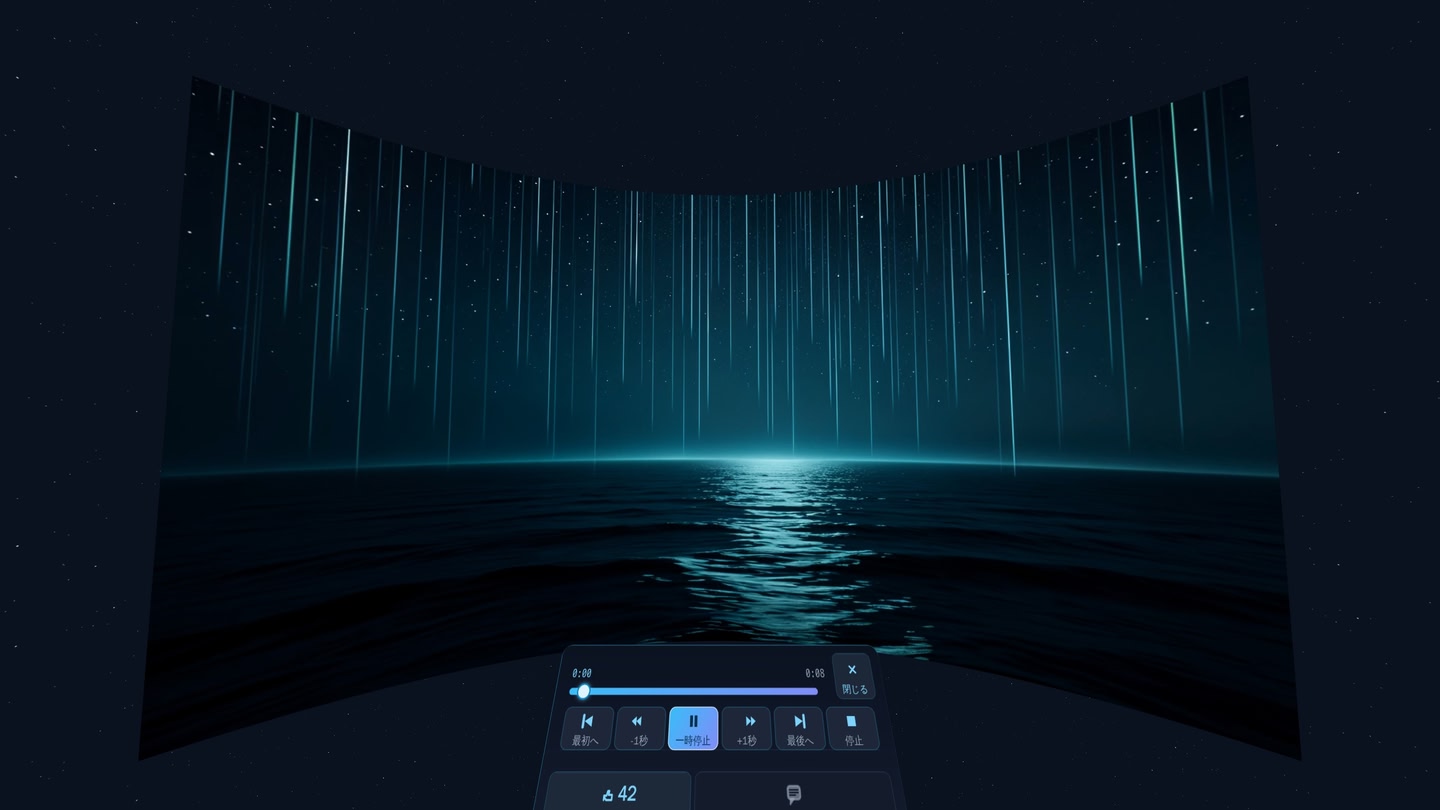The image size is (1440, 810).
Task: Close the player panel with 閉じる
Action: coord(854,676)
